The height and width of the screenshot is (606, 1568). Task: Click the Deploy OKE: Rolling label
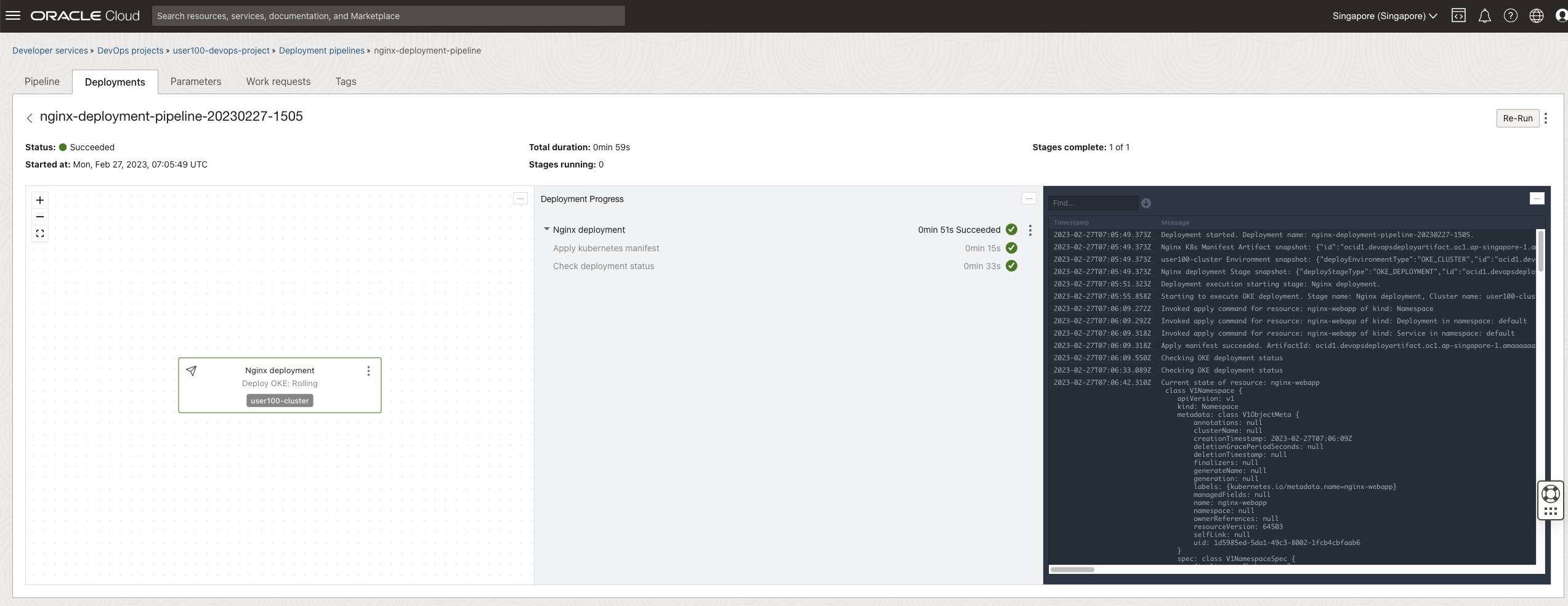[x=280, y=383]
